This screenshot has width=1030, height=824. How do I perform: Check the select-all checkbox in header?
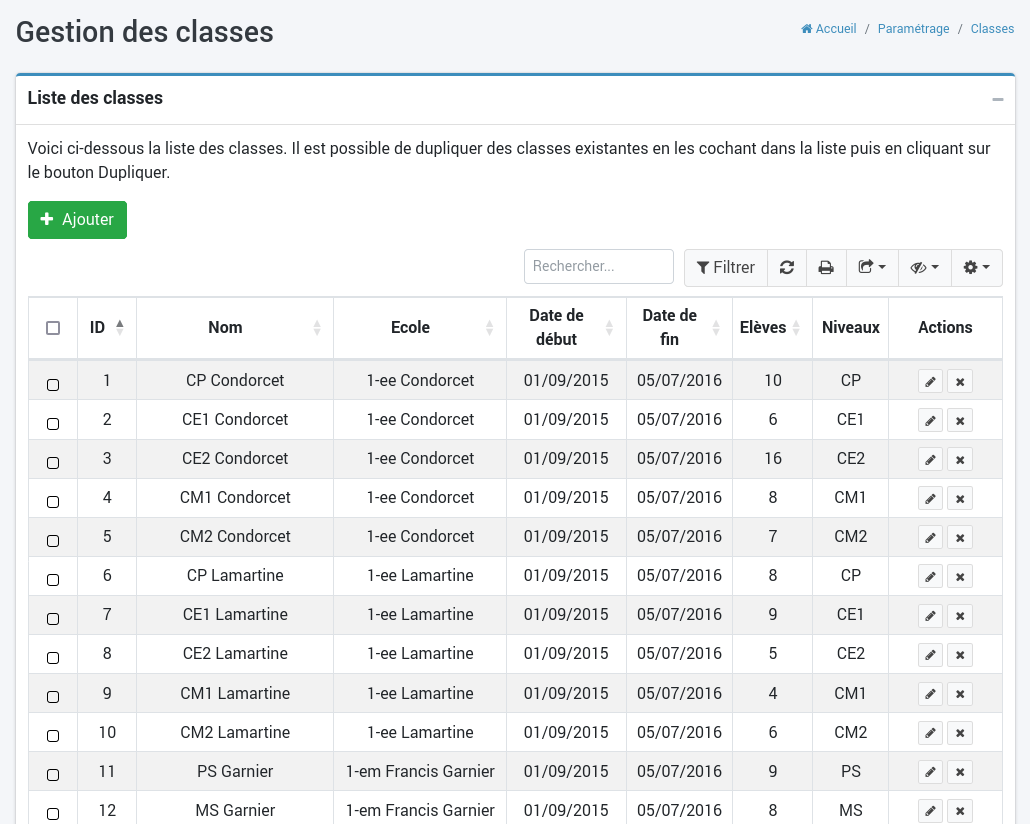[x=53, y=328]
